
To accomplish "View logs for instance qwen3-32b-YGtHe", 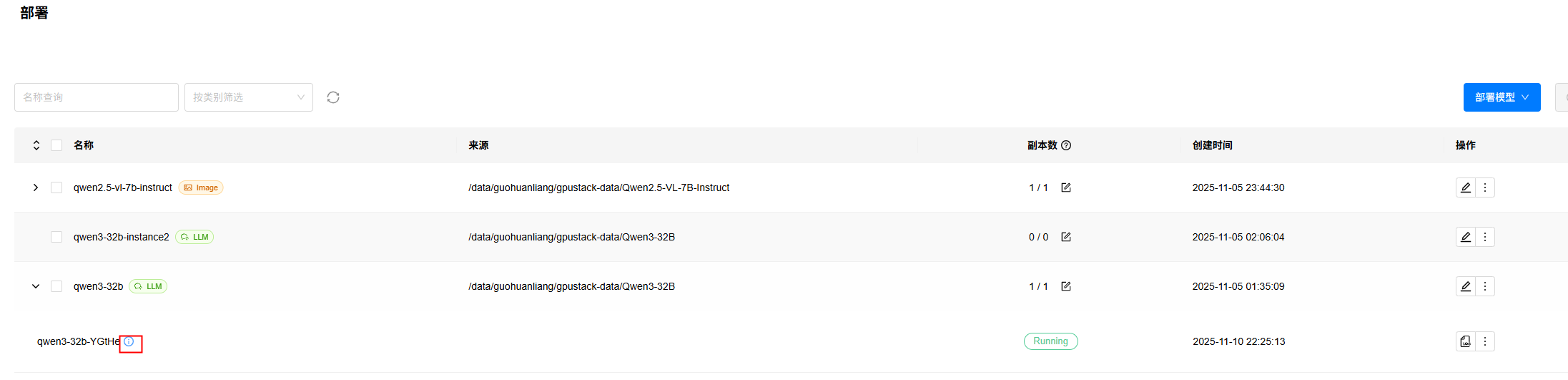I will [1466, 341].
